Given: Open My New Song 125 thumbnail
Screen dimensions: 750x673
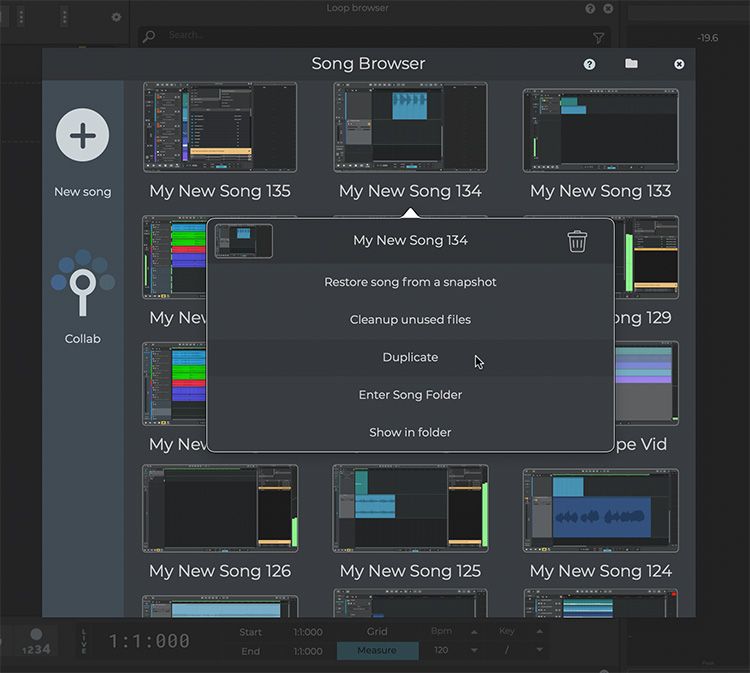Looking at the screenshot, I should pos(410,508).
